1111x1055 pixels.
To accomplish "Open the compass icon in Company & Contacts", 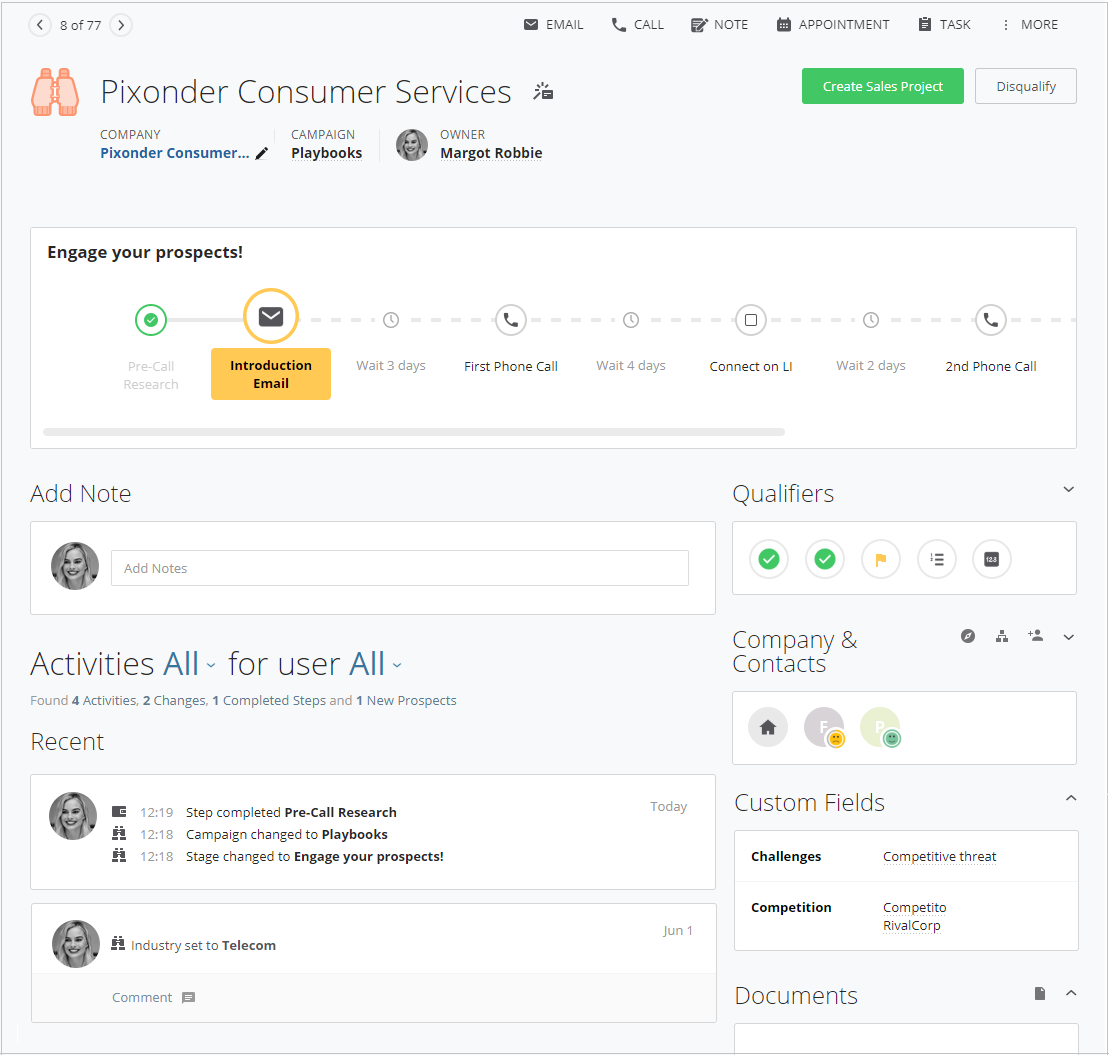I will 967,636.
